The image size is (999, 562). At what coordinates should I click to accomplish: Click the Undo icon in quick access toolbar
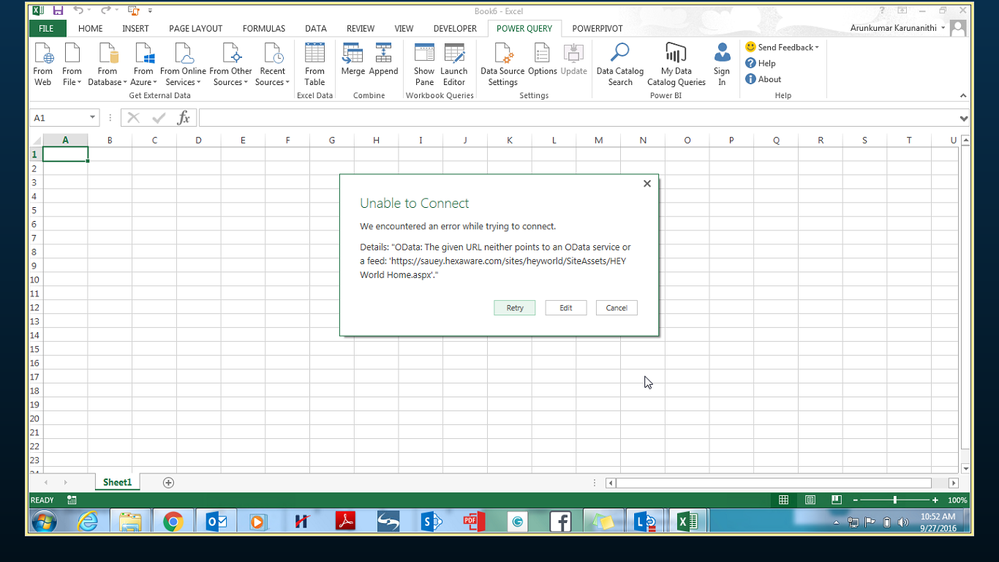(78, 10)
